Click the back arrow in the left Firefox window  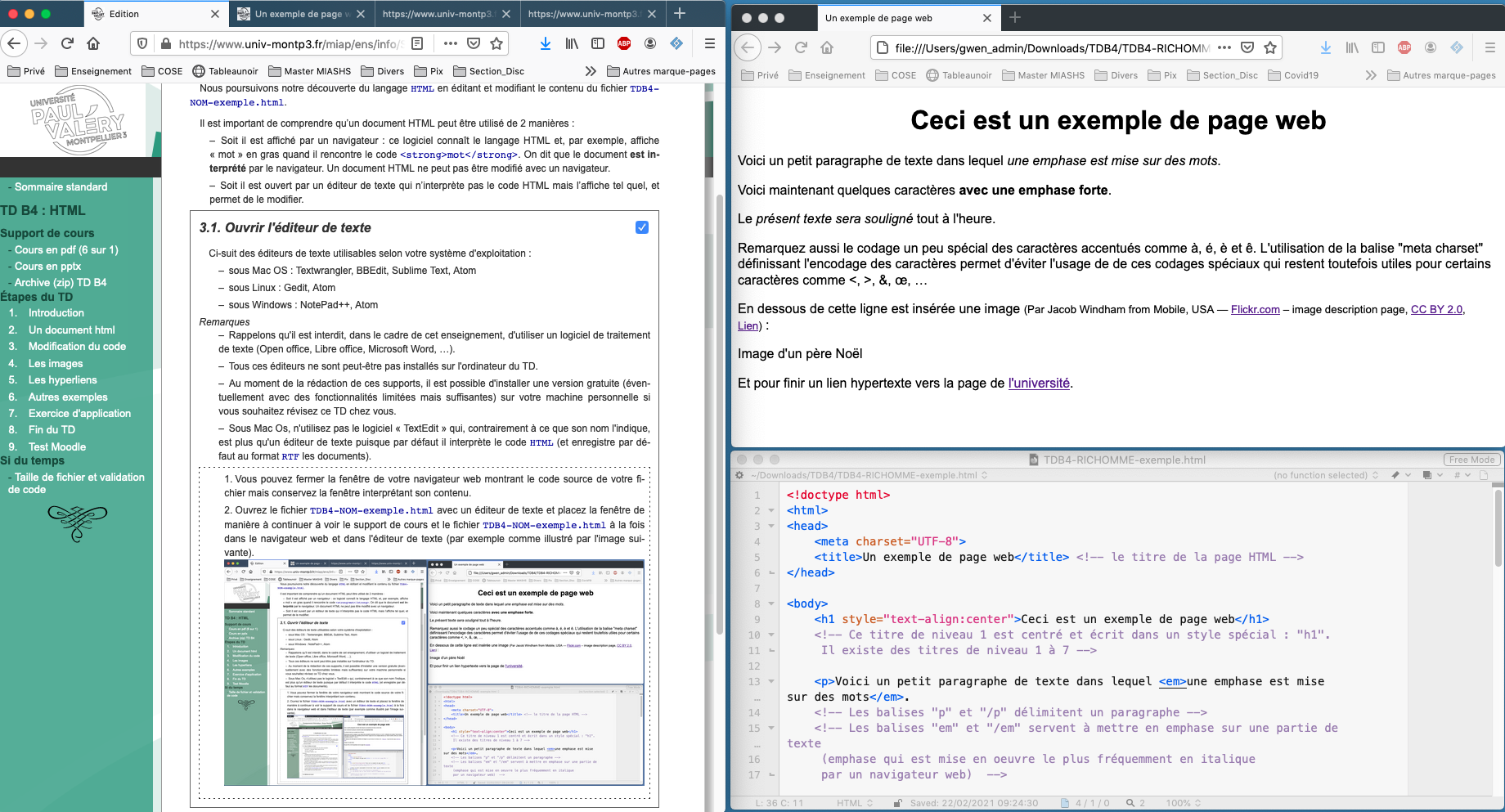[15, 43]
